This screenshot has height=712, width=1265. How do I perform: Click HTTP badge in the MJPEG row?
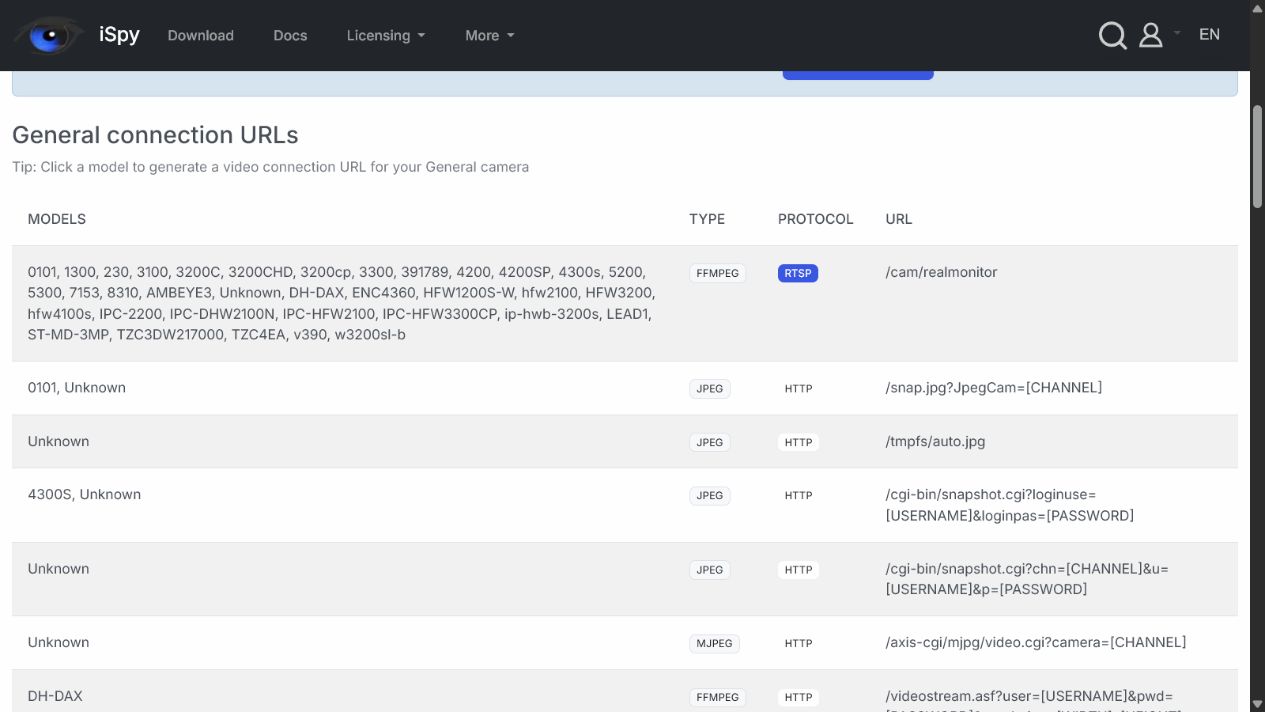pos(798,643)
